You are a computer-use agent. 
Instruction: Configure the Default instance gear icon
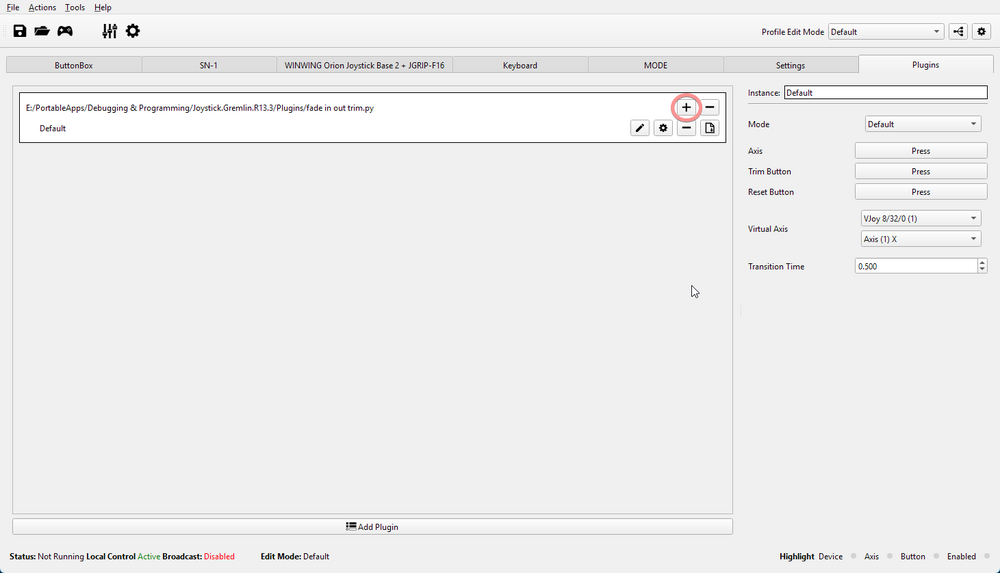coord(663,128)
